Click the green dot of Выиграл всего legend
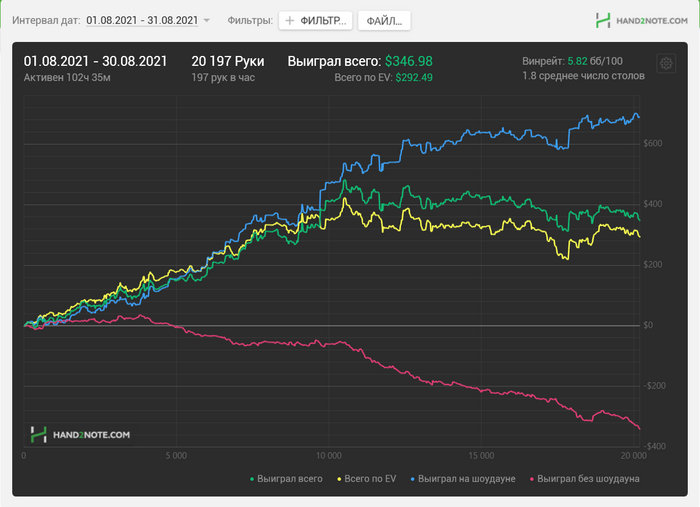The width and height of the screenshot is (700, 507). (x=252, y=479)
